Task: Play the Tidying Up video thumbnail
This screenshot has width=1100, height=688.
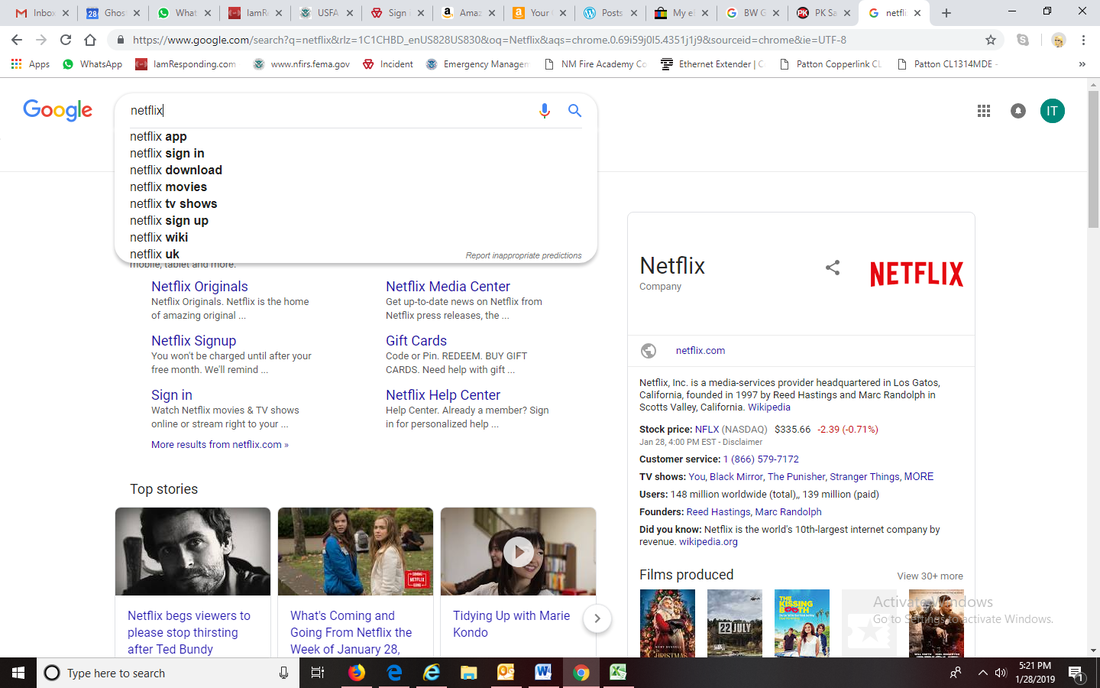Action: click(518, 552)
